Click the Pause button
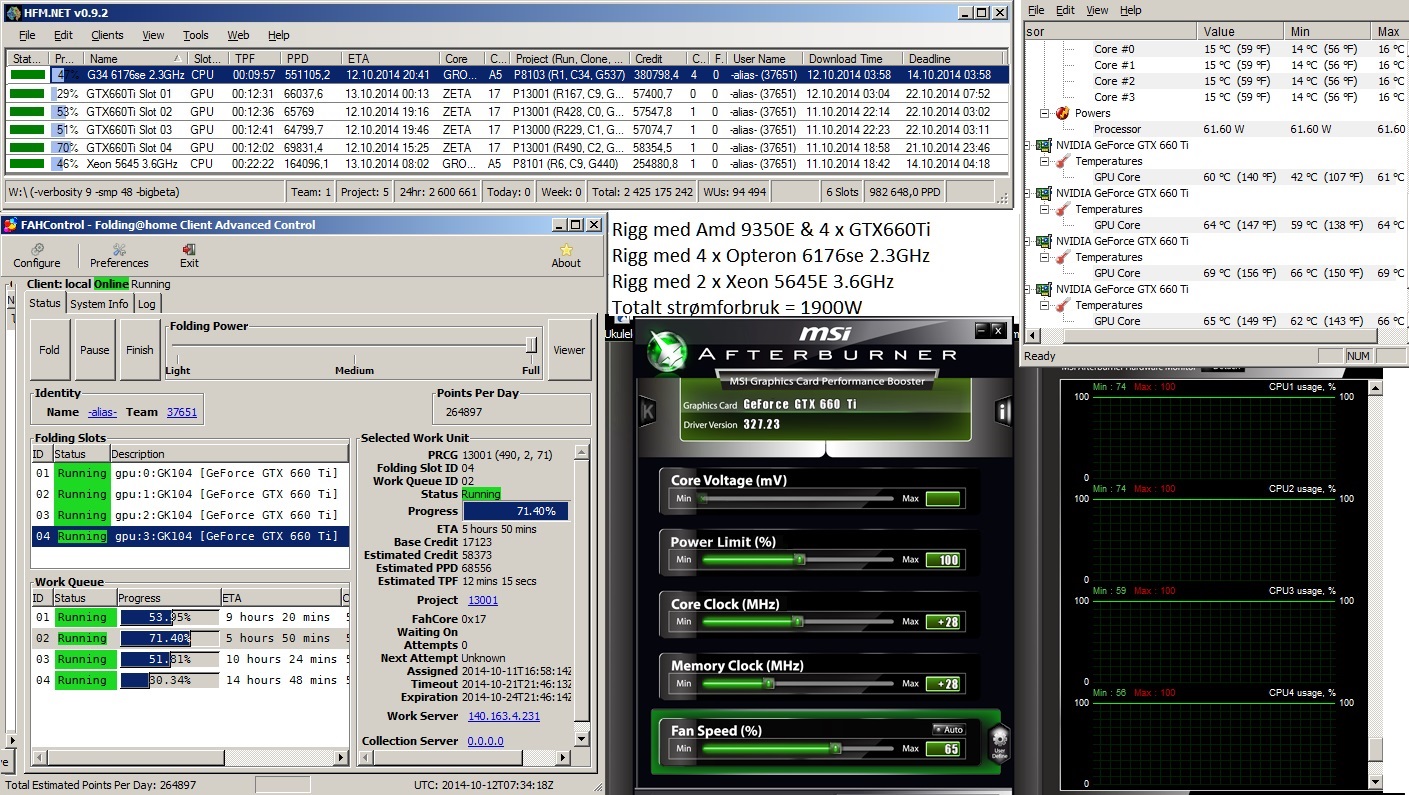 pos(95,350)
